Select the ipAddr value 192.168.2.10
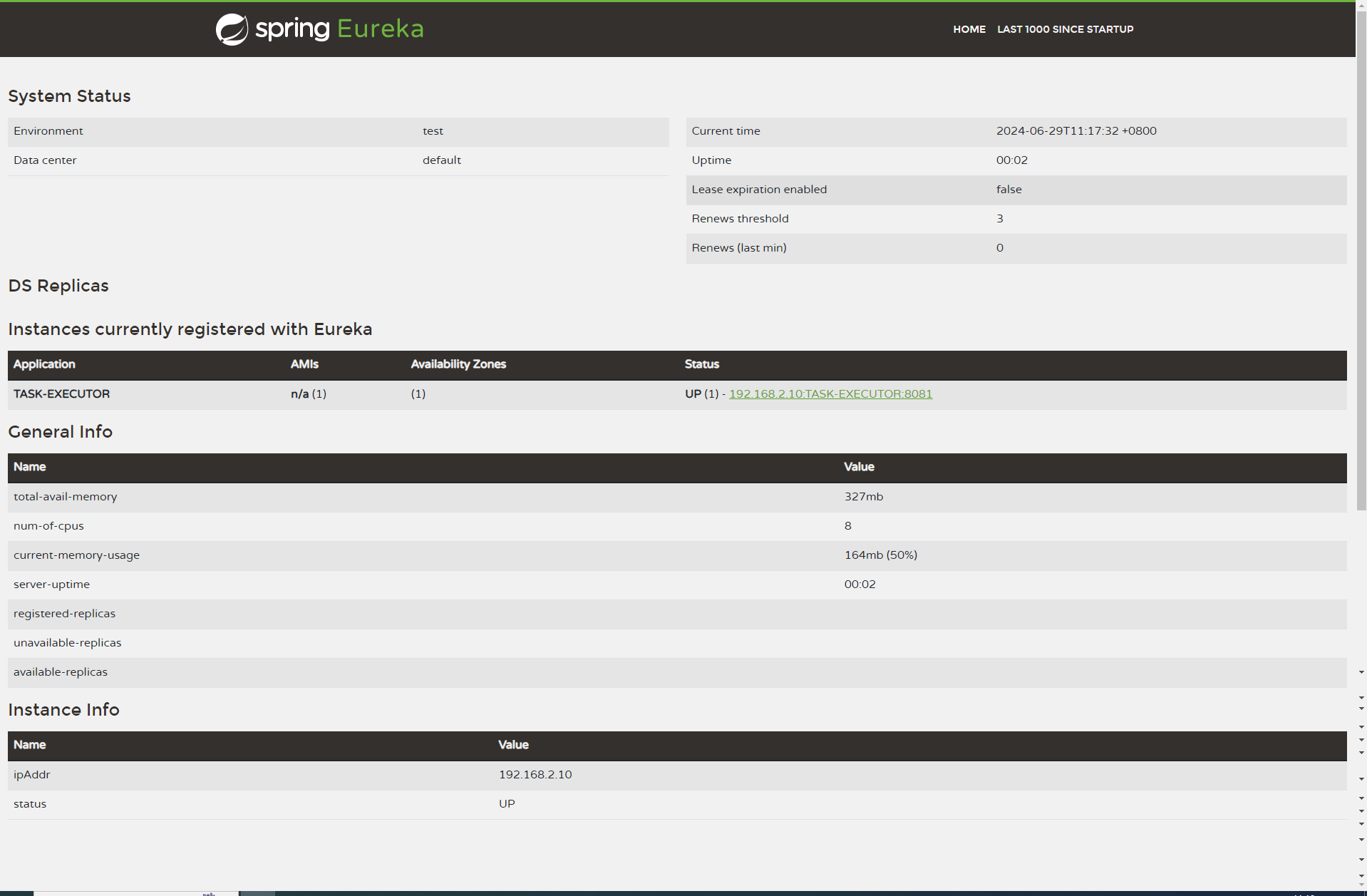The image size is (1367, 896). (x=535, y=775)
